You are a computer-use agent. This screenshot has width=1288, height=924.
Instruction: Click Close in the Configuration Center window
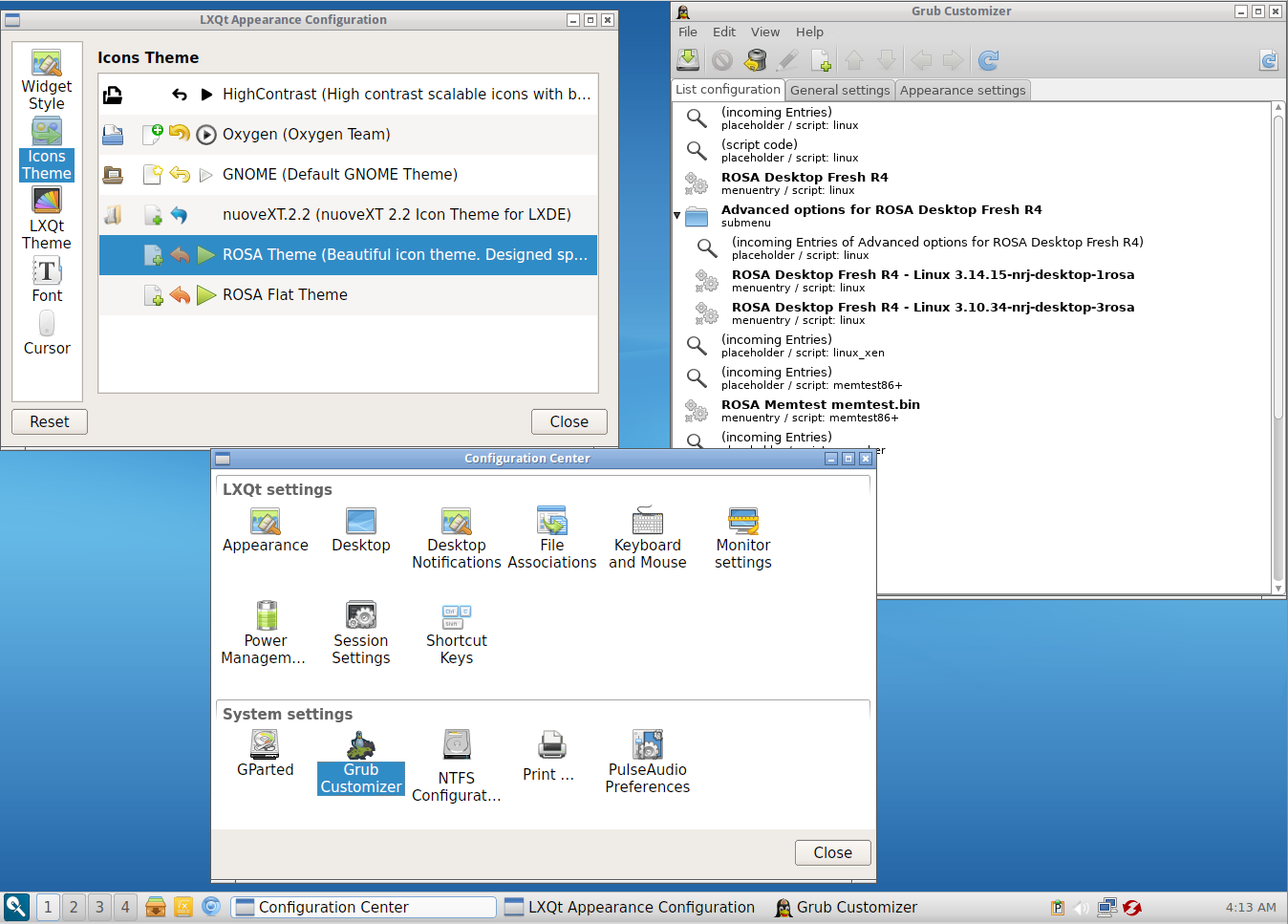point(832,852)
